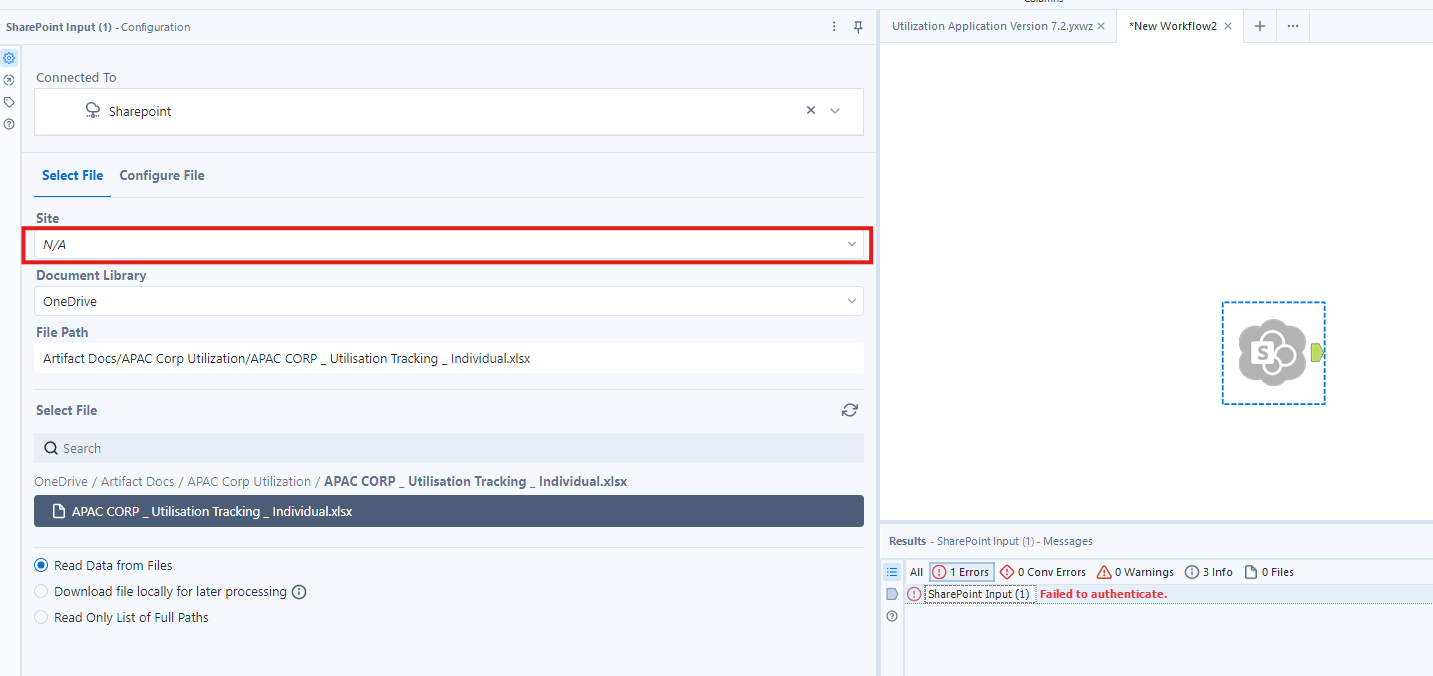The width and height of the screenshot is (1433, 676).
Task: Open the Artifact Docs breadcrumb link
Action: [x=137, y=481]
